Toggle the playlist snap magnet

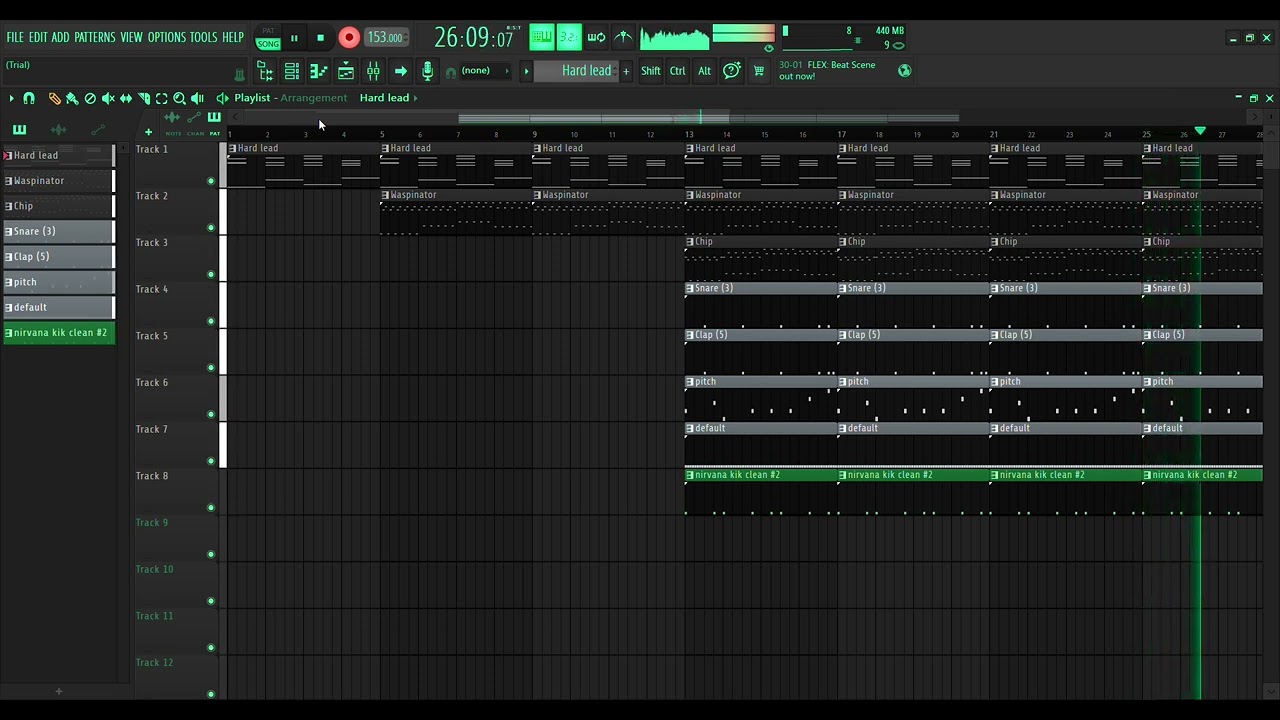(x=29, y=98)
